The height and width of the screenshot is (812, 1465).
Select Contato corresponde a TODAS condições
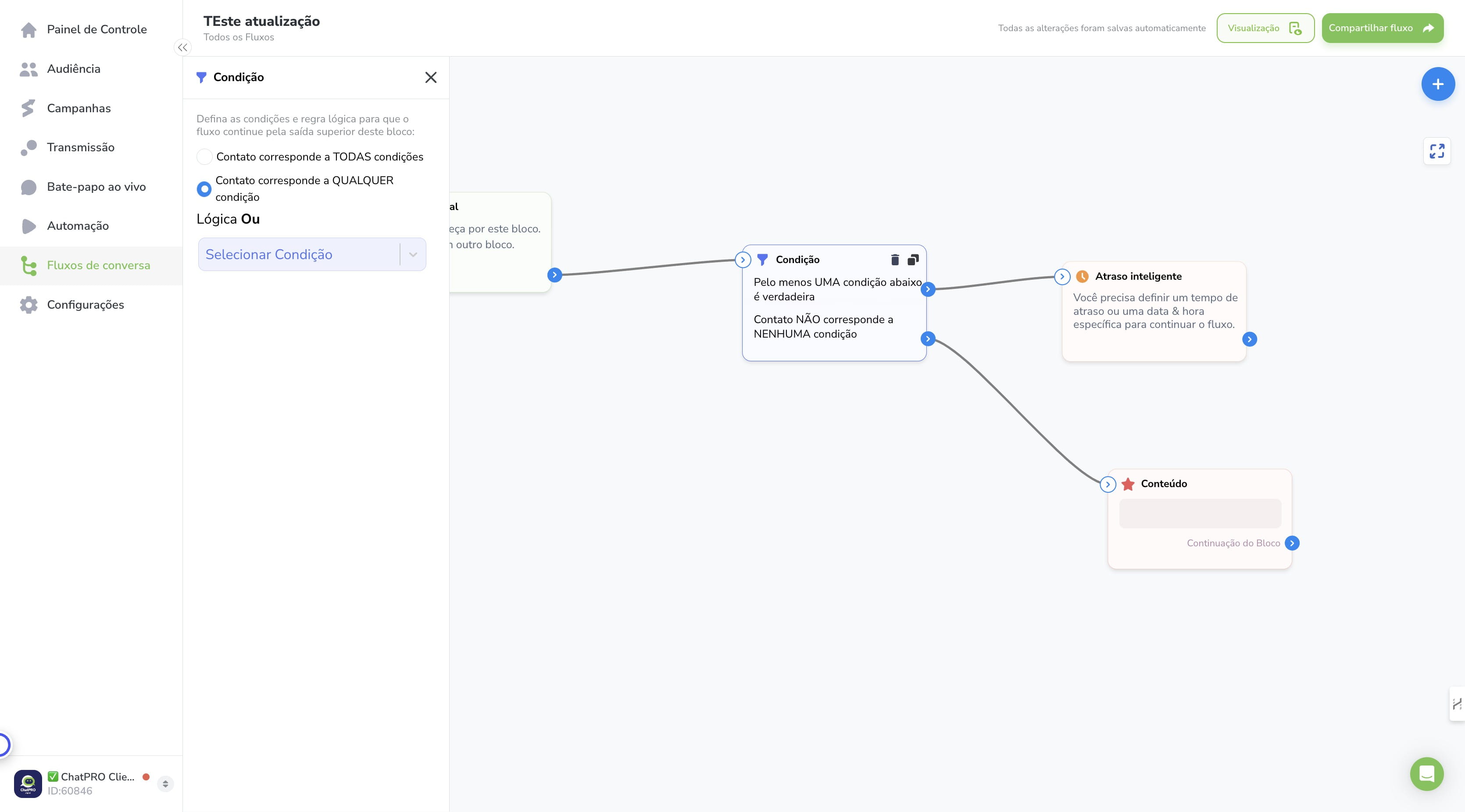click(x=204, y=157)
